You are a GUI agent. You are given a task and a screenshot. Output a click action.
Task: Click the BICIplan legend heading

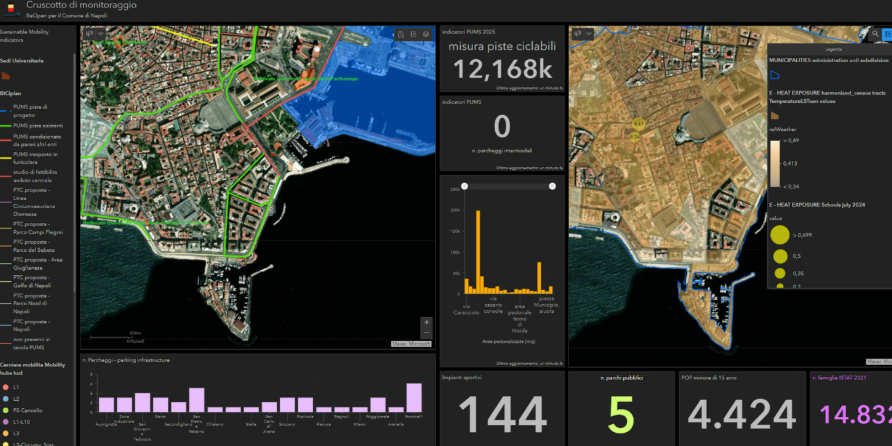pyautogui.click(x=11, y=93)
